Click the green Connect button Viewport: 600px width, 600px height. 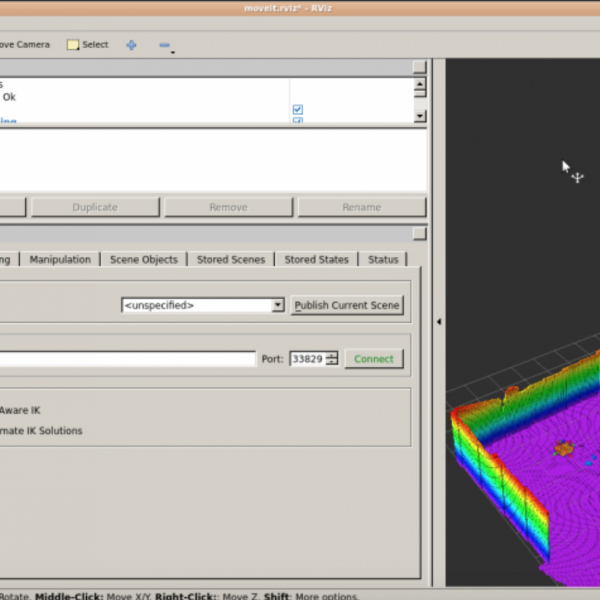[373, 358]
